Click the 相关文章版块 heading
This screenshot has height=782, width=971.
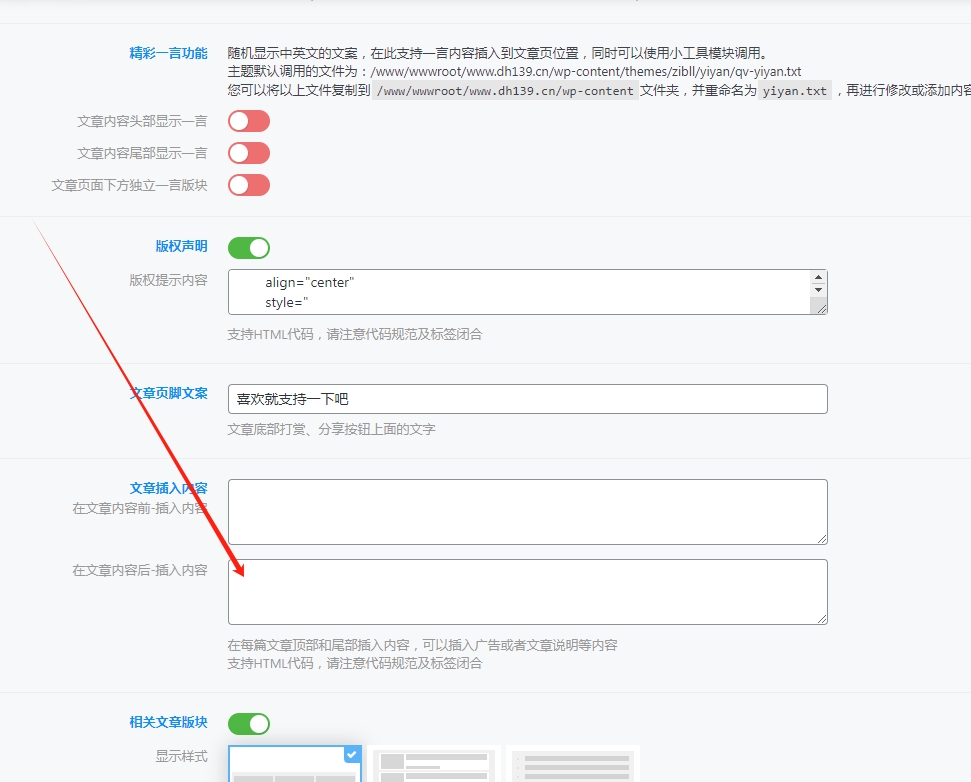point(168,722)
